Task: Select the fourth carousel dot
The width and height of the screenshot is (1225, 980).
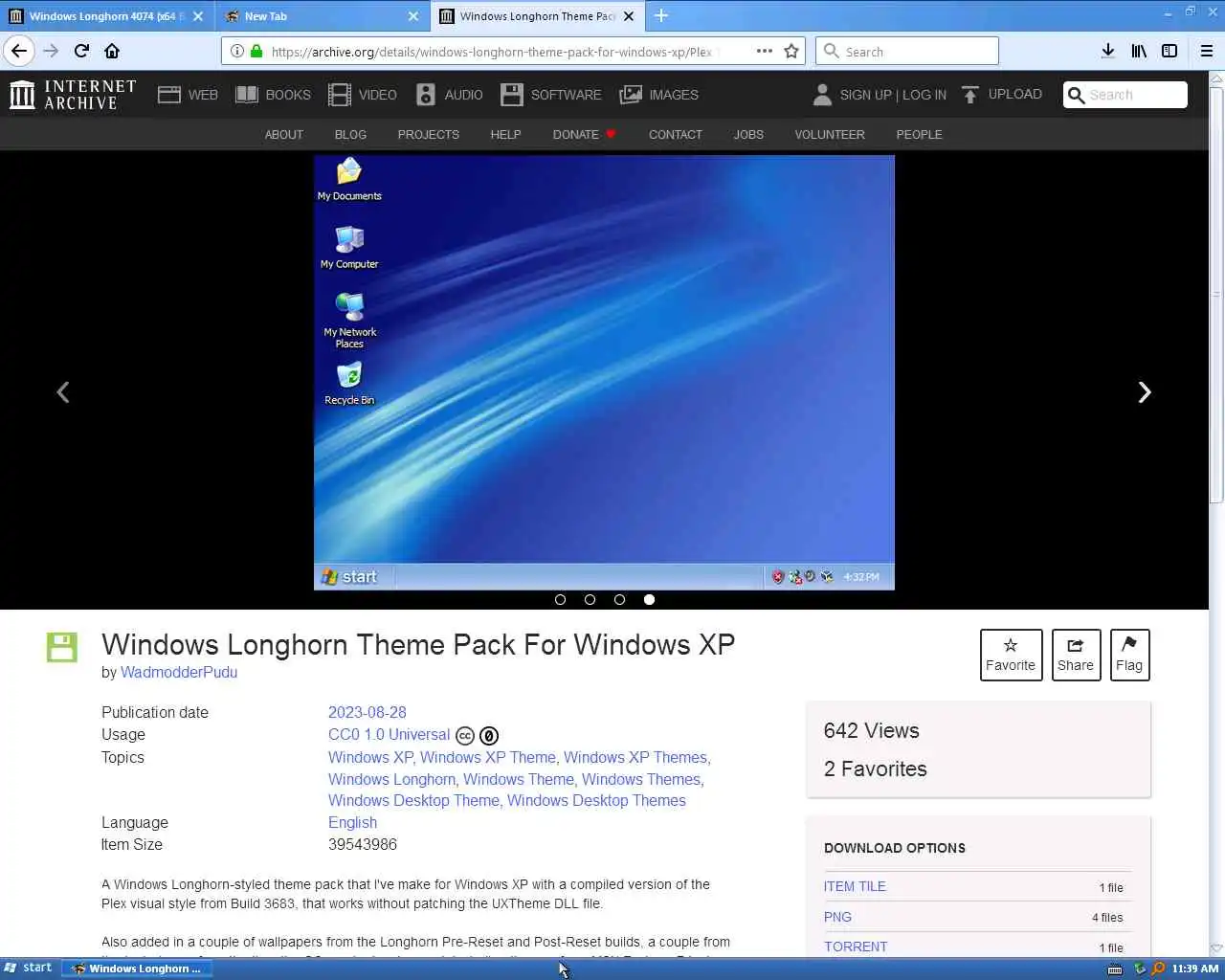Action: tap(649, 599)
